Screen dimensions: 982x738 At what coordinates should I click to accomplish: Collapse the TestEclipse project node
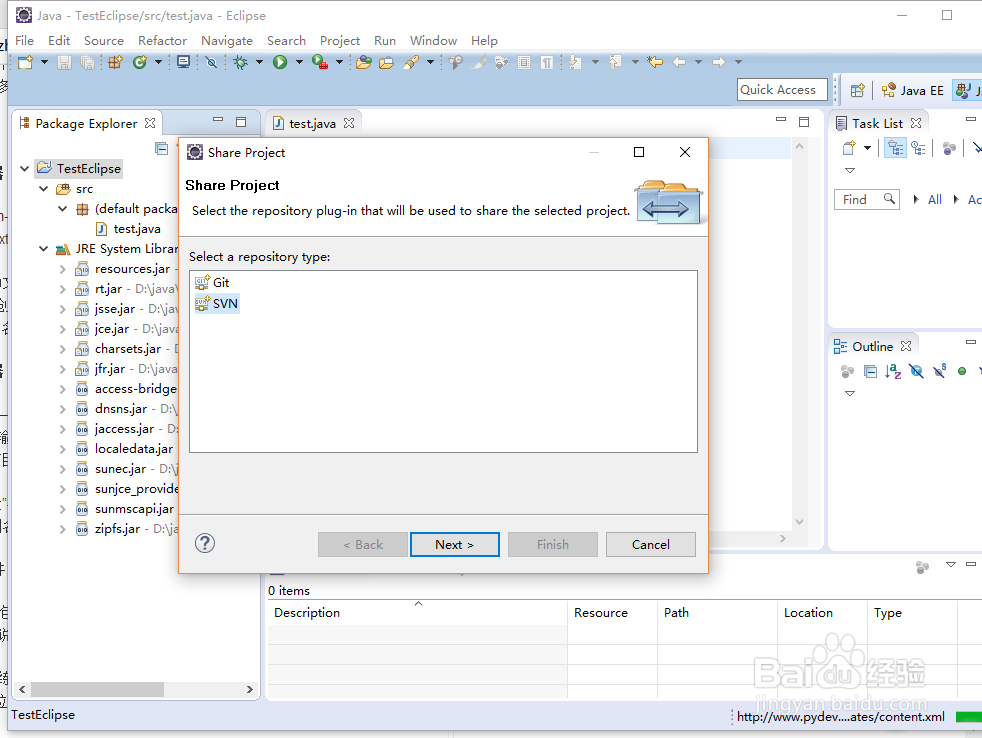[24, 169]
